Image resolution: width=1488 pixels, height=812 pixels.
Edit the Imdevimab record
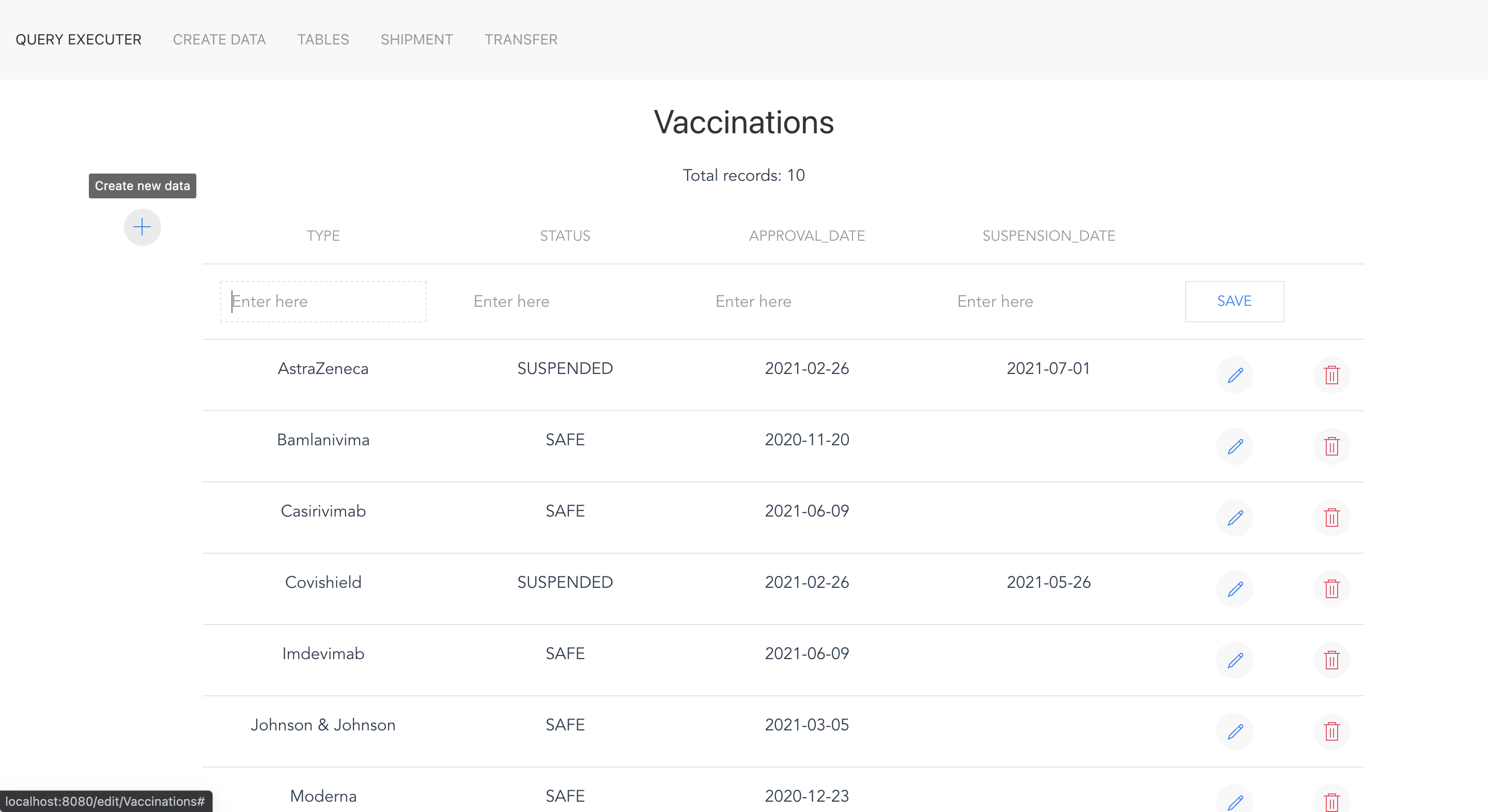[x=1235, y=660]
